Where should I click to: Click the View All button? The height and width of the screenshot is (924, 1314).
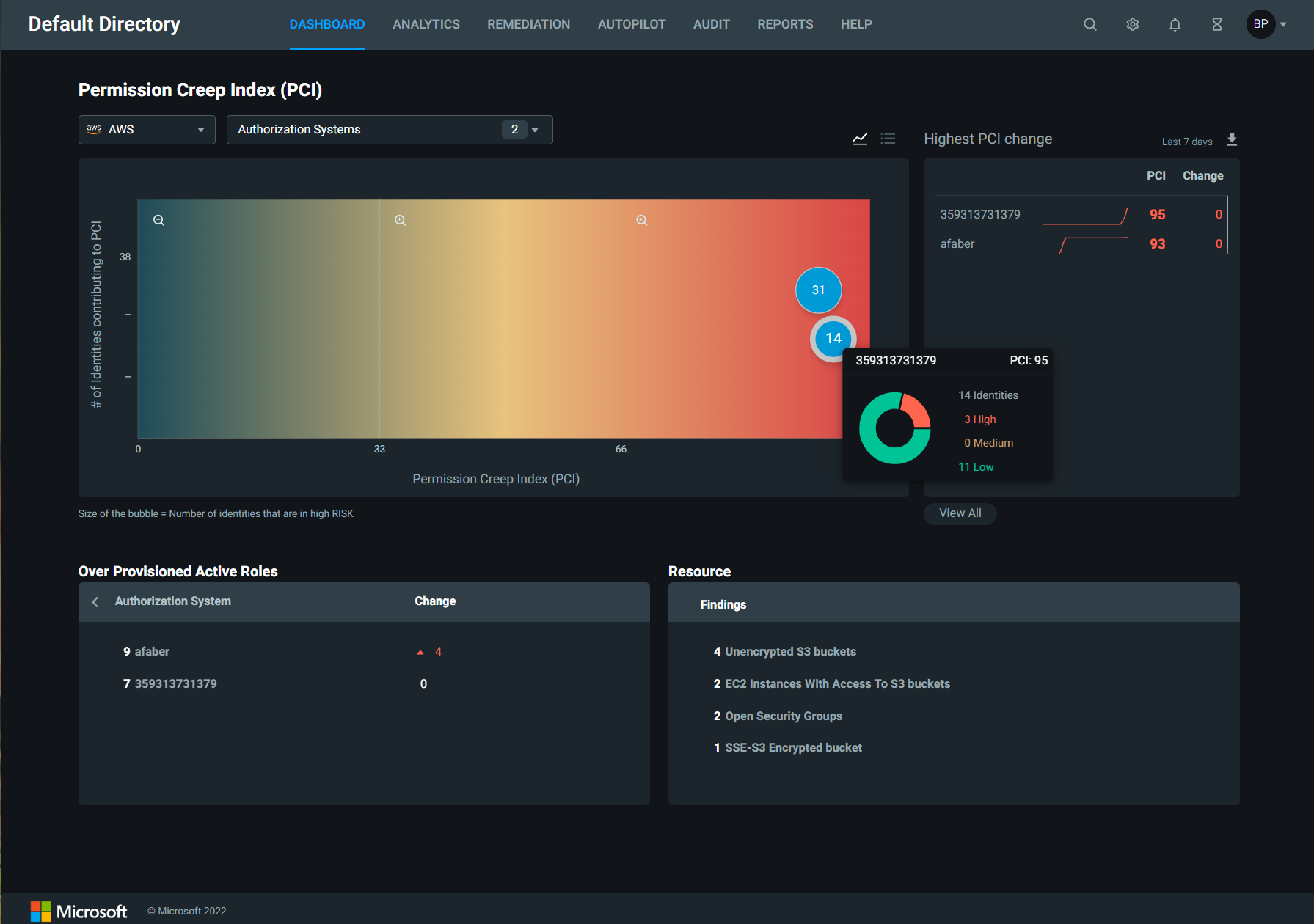[960, 513]
